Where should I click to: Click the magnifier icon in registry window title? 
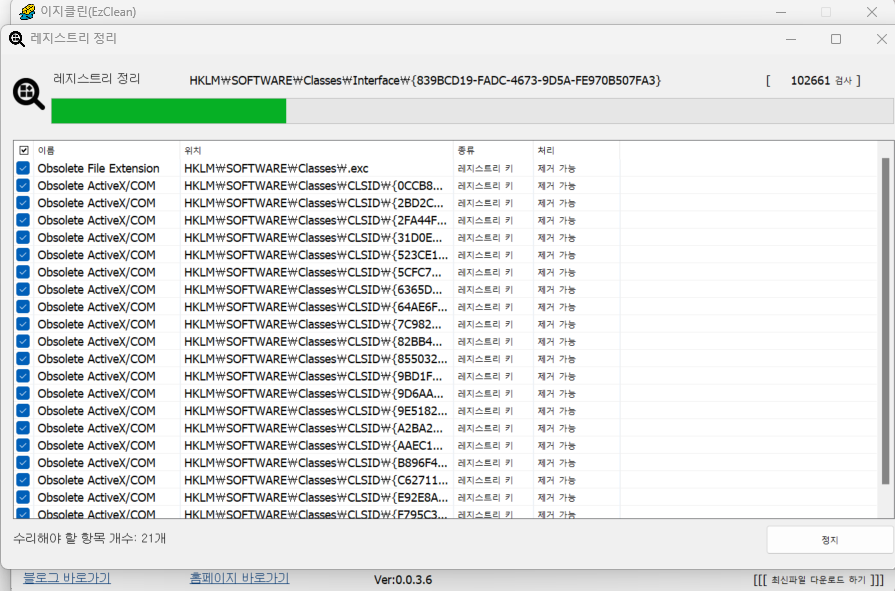(17, 39)
